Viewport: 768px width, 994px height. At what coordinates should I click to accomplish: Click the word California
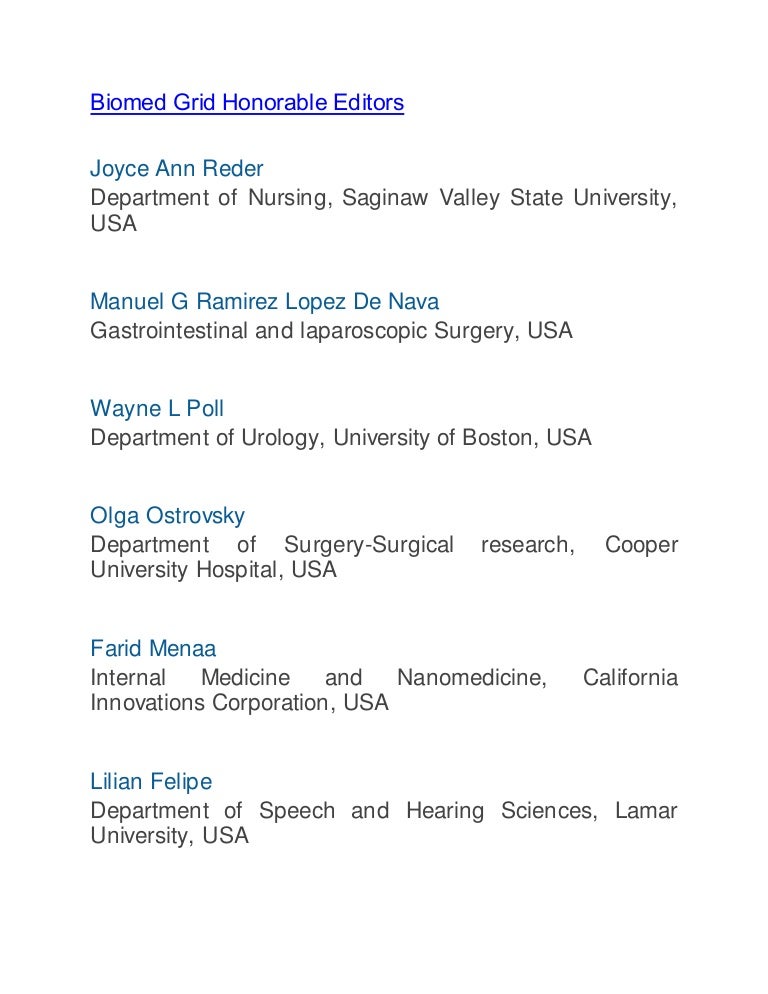point(630,678)
